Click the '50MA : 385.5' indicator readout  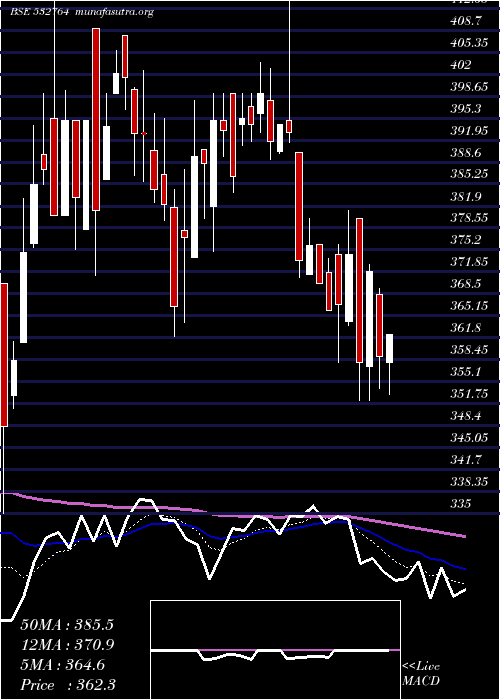[x=67, y=625]
